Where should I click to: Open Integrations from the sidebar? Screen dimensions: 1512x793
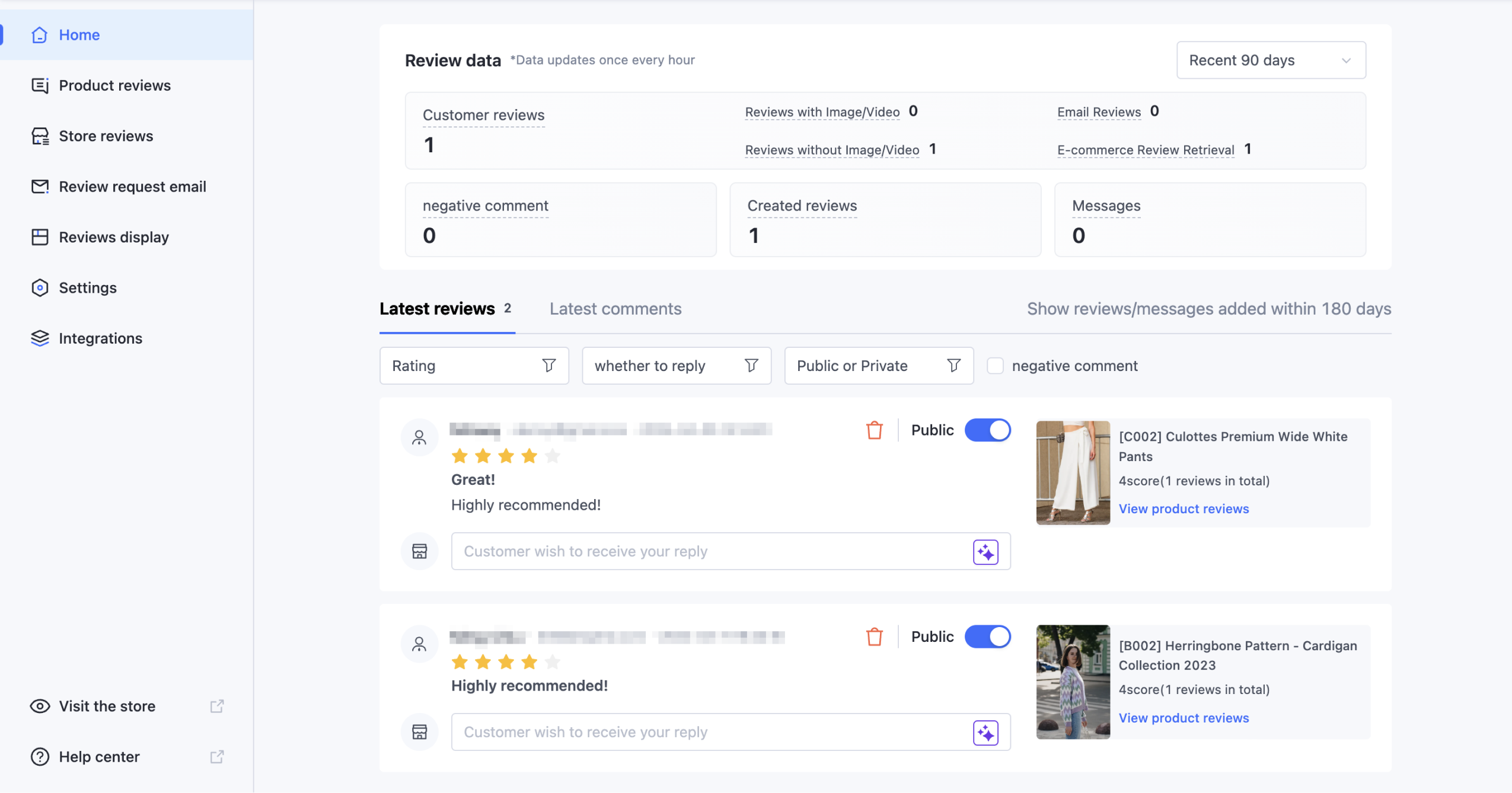(x=100, y=338)
